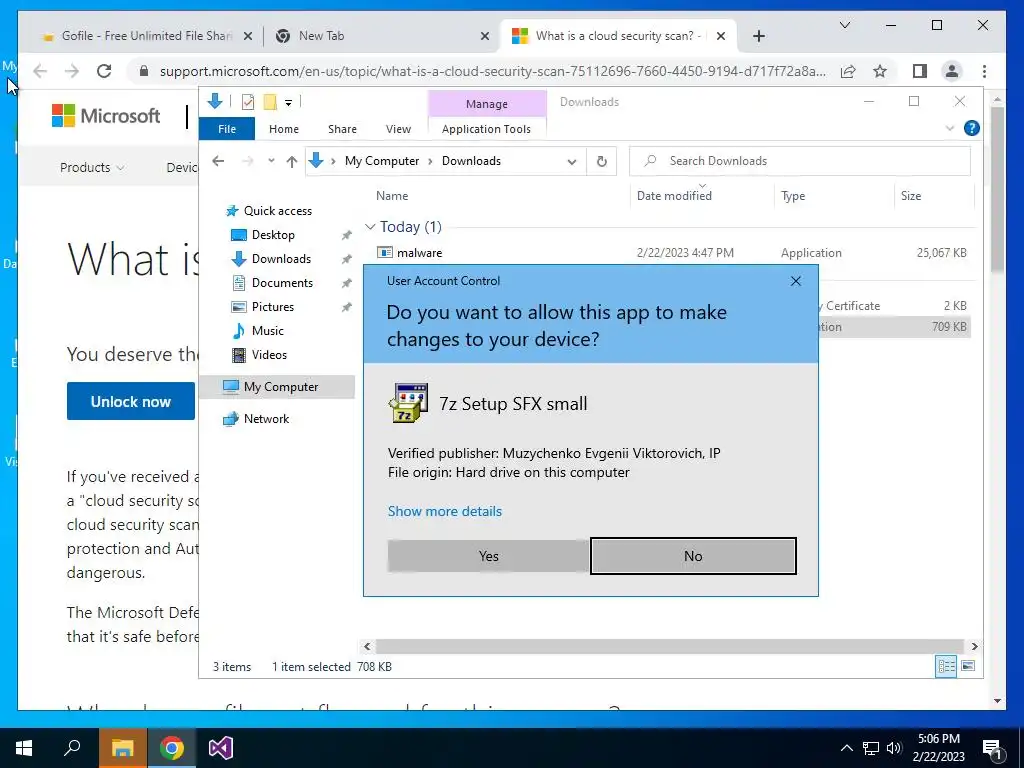This screenshot has width=1024, height=768.
Task: Click the Search Downloads field
Action: pos(799,161)
